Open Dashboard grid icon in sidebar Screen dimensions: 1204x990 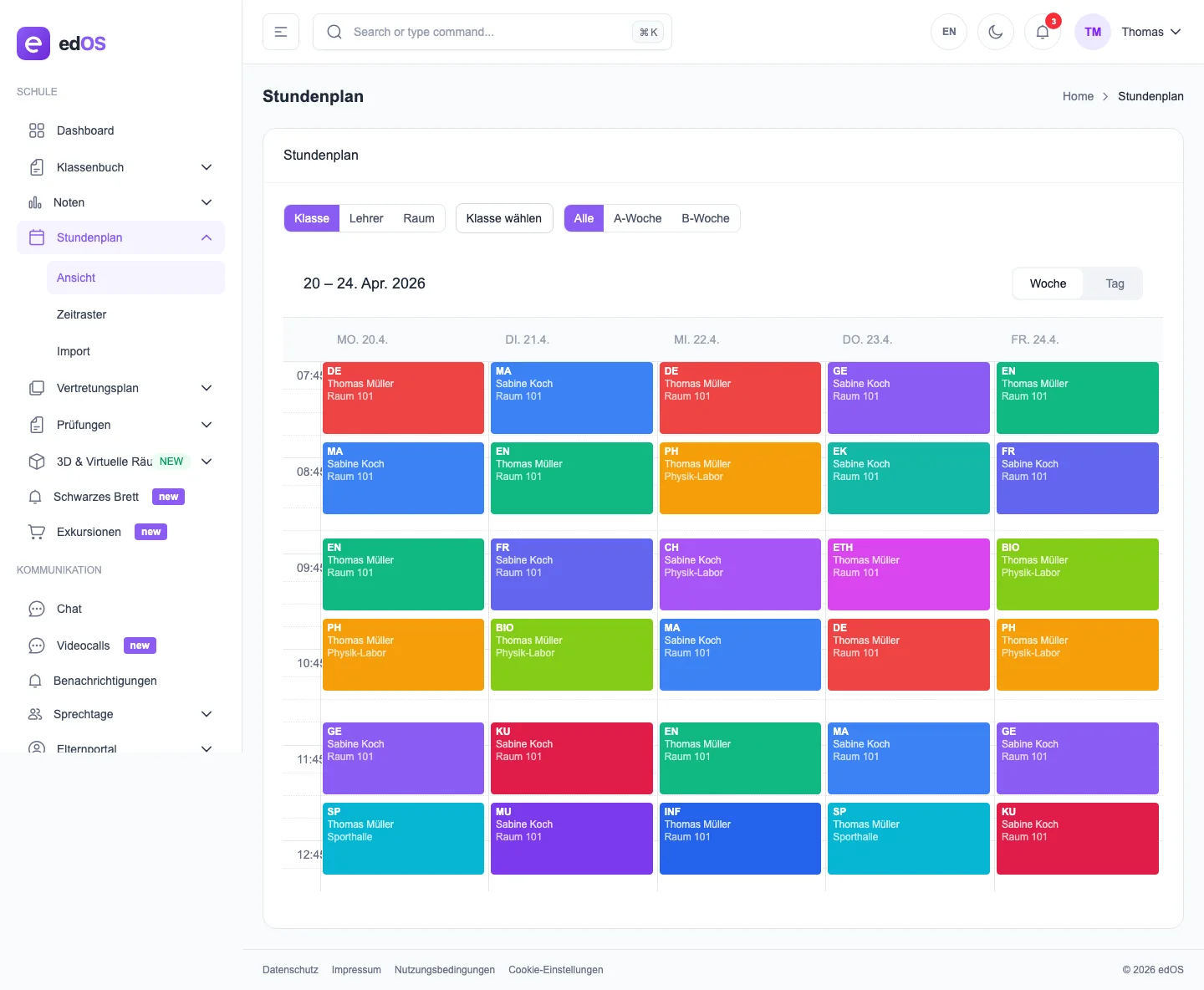click(x=37, y=130)
